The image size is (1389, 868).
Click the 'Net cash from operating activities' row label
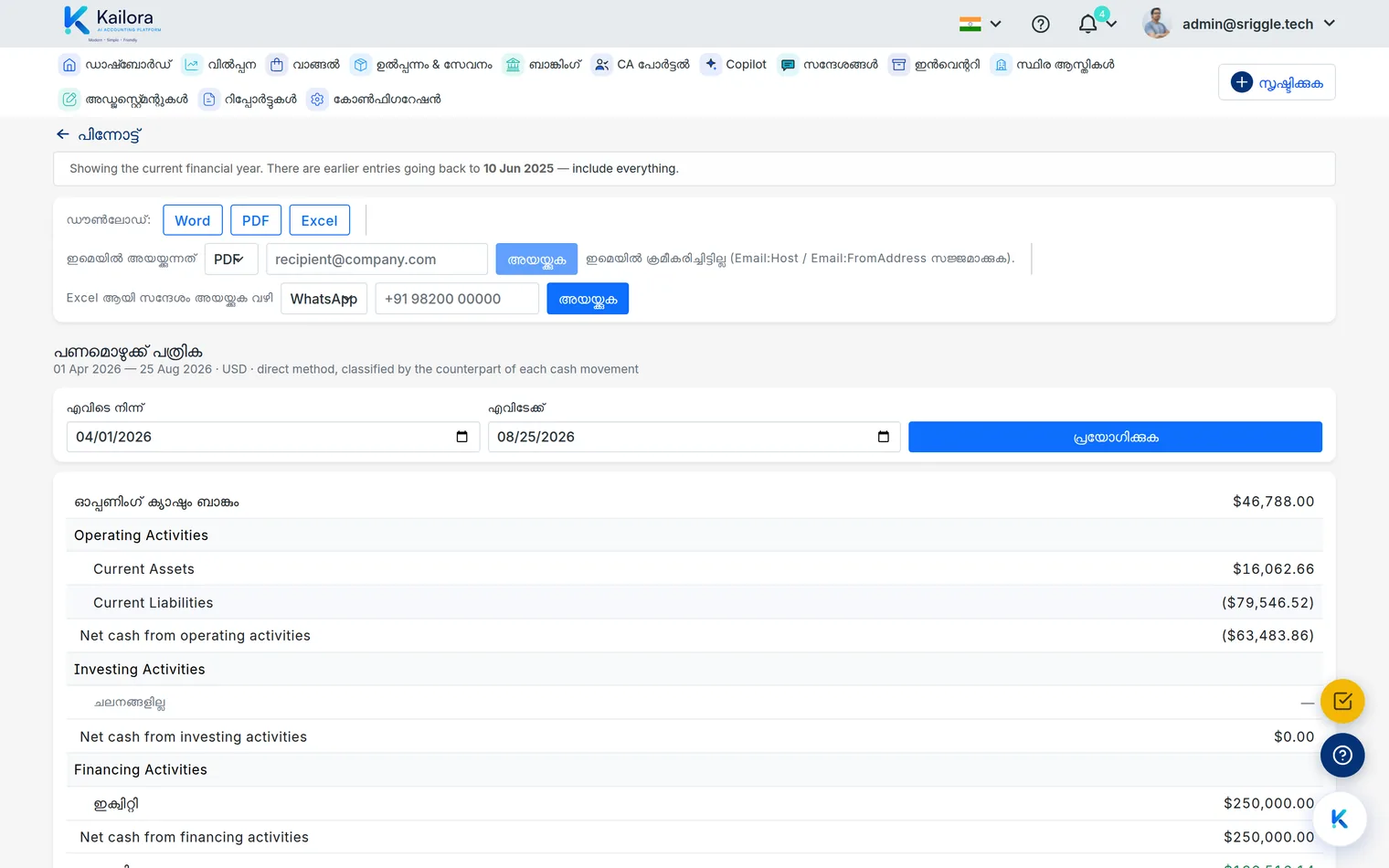coord(196,636)
